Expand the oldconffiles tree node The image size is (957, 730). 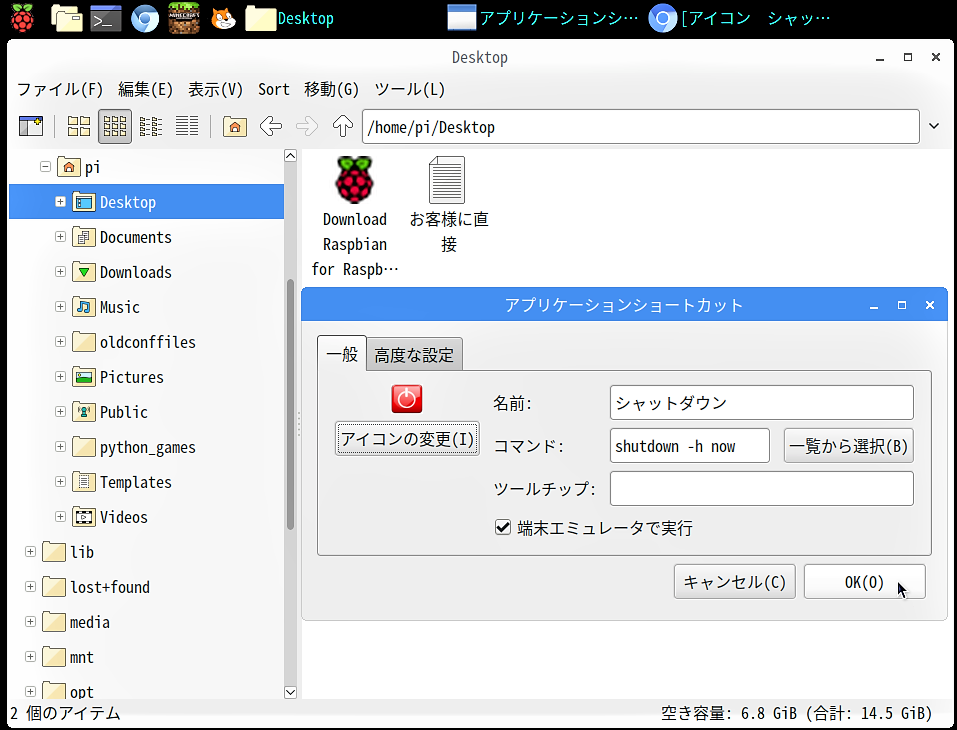[60, 341]
